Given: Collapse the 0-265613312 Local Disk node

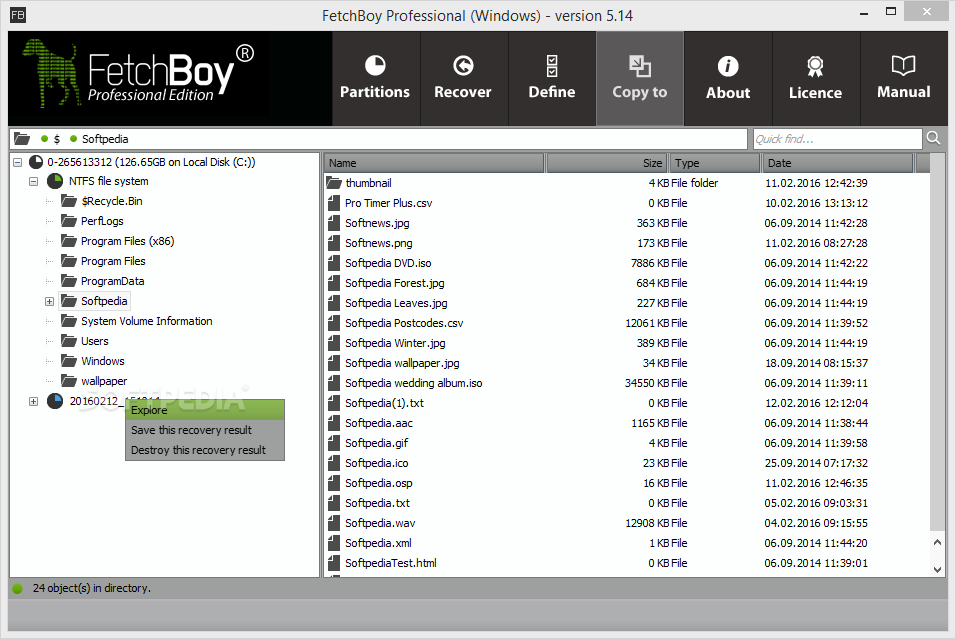Looking at the screenshot, I should 18,162.
